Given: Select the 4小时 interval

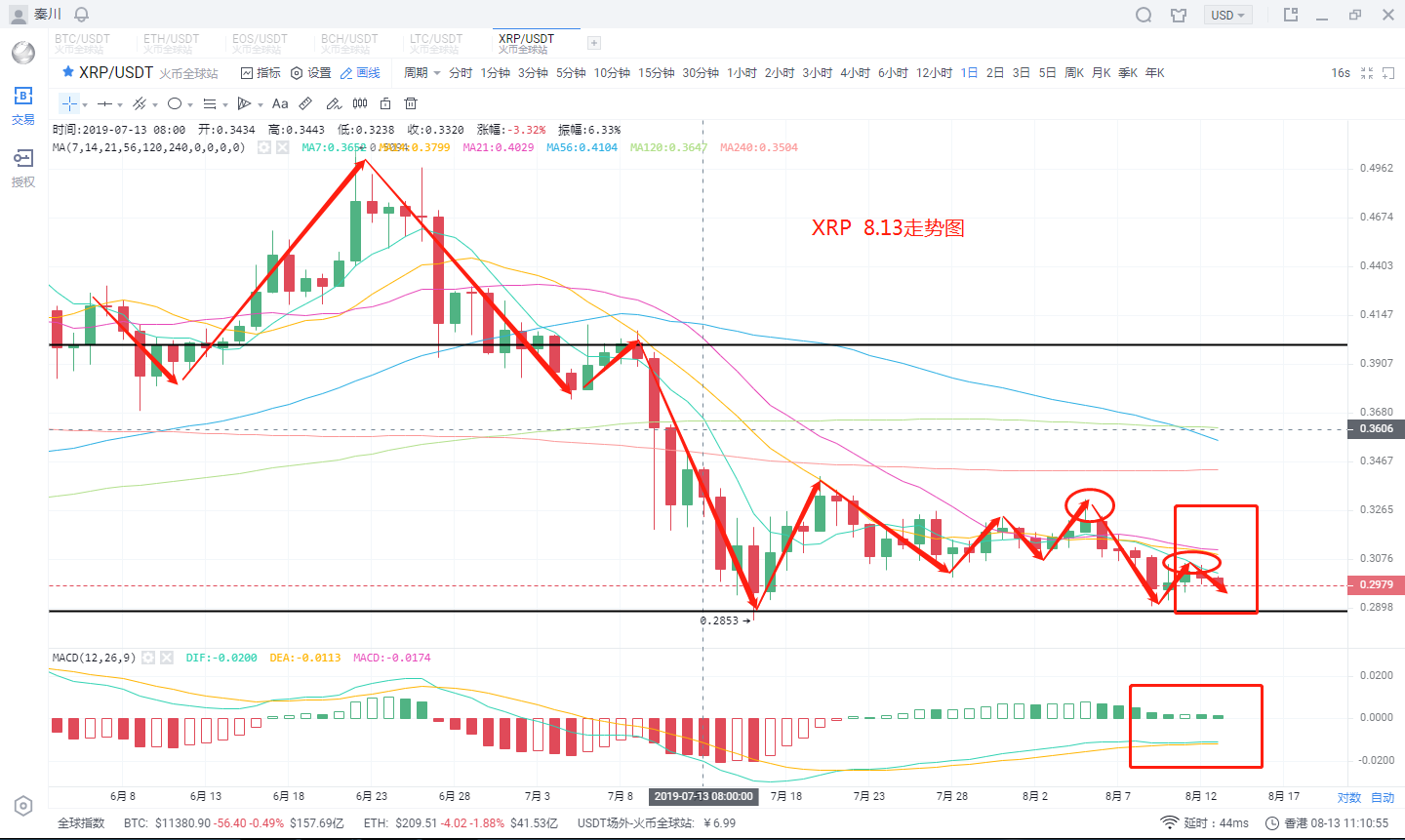Looking at the screenshot, I should click(x=855, y=73).
